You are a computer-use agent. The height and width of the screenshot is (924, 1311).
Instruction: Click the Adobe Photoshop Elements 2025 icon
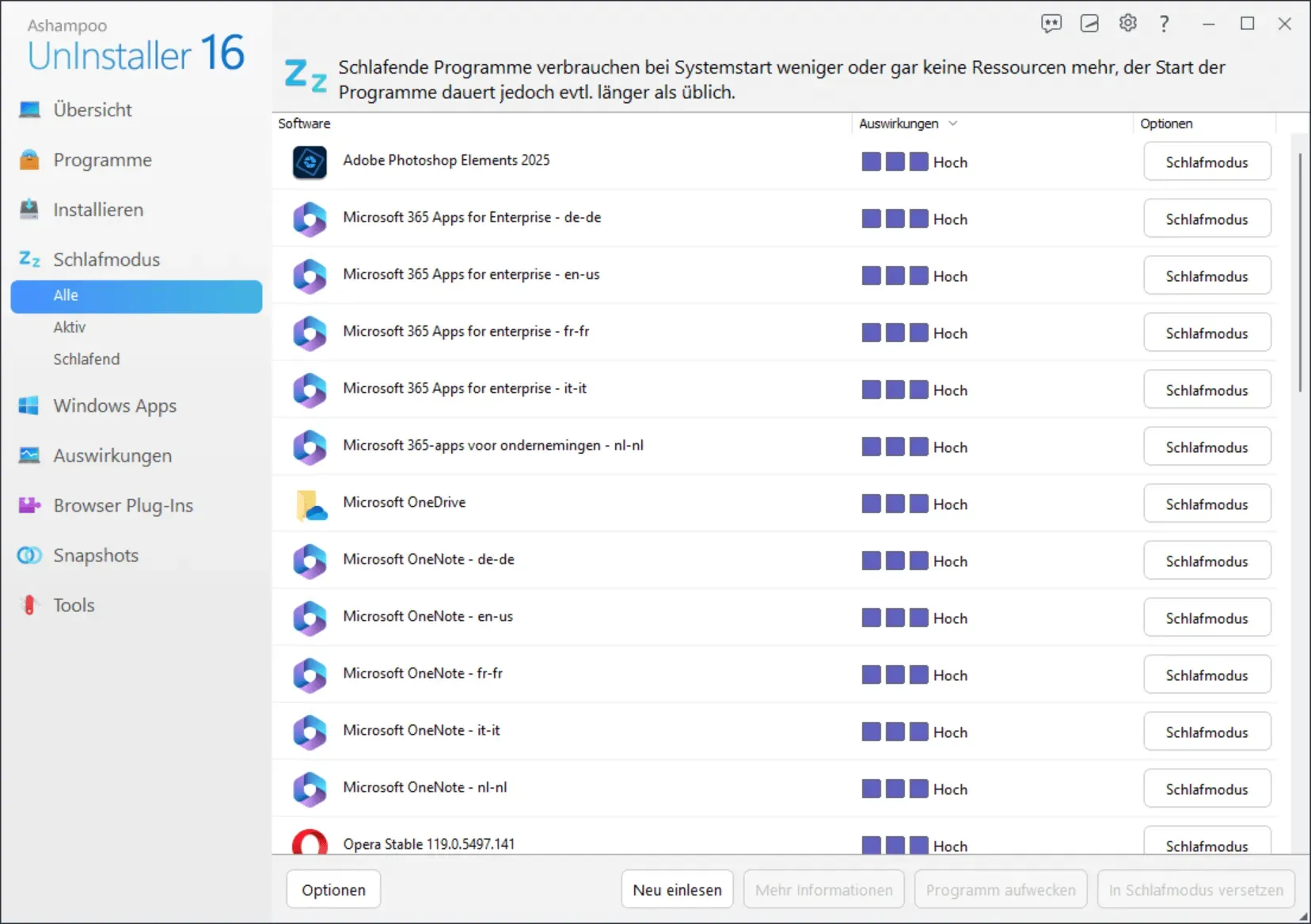[x=310, y=162]
